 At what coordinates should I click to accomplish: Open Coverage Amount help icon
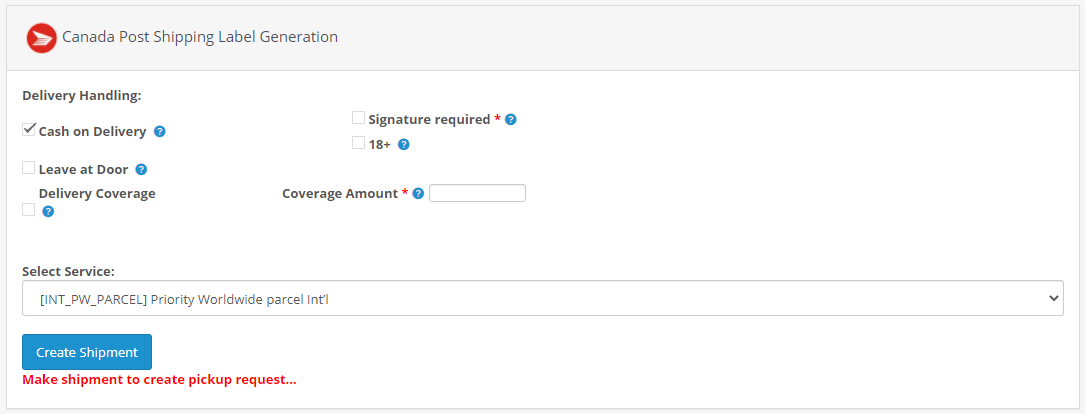(x=418, y=194)
